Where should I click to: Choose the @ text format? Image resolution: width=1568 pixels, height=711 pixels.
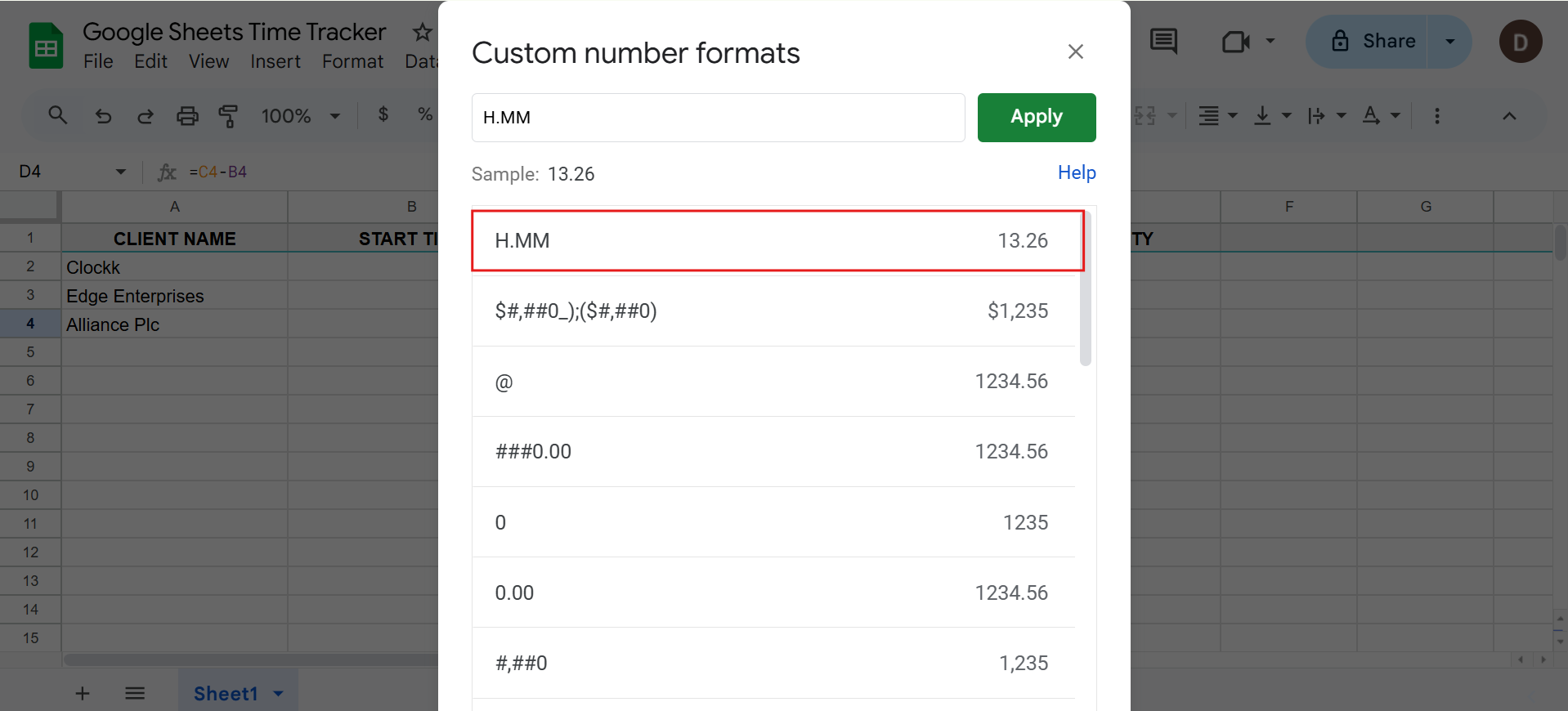coord(773,382)
